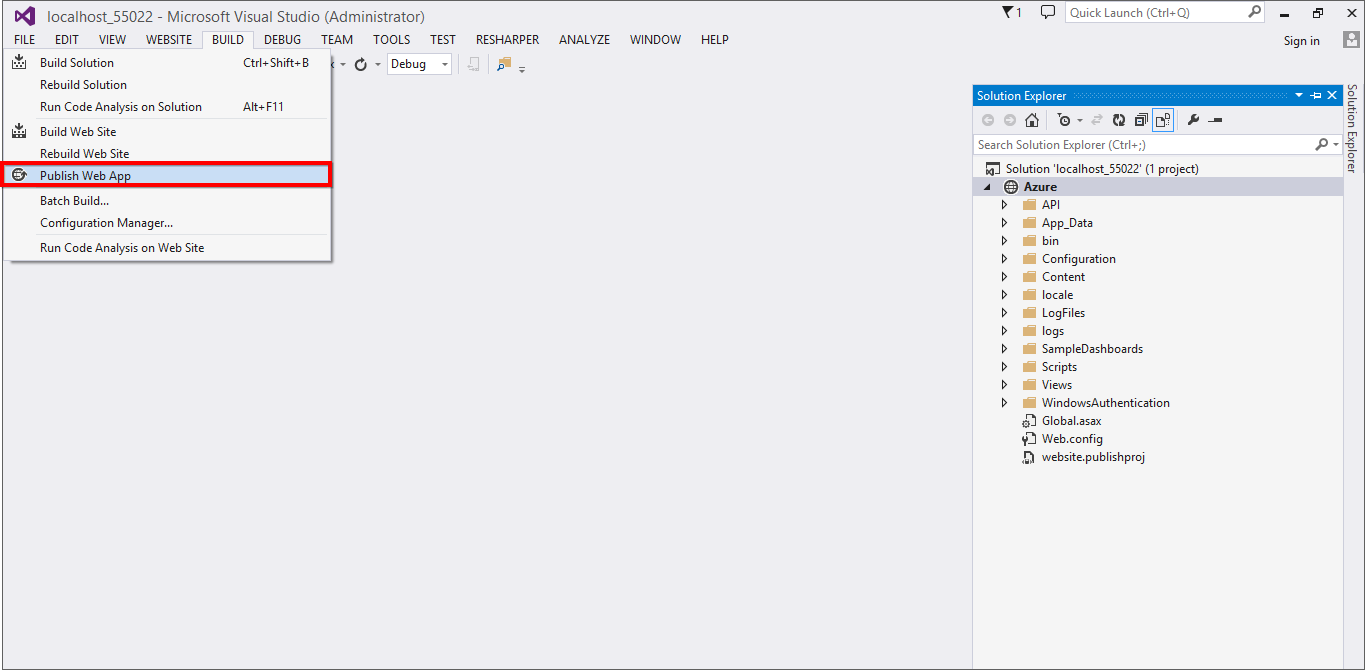Screen dimensions: 1365x670
Task: Click the search icon in Solution Explorer search box
Action: pos(1321,145)
